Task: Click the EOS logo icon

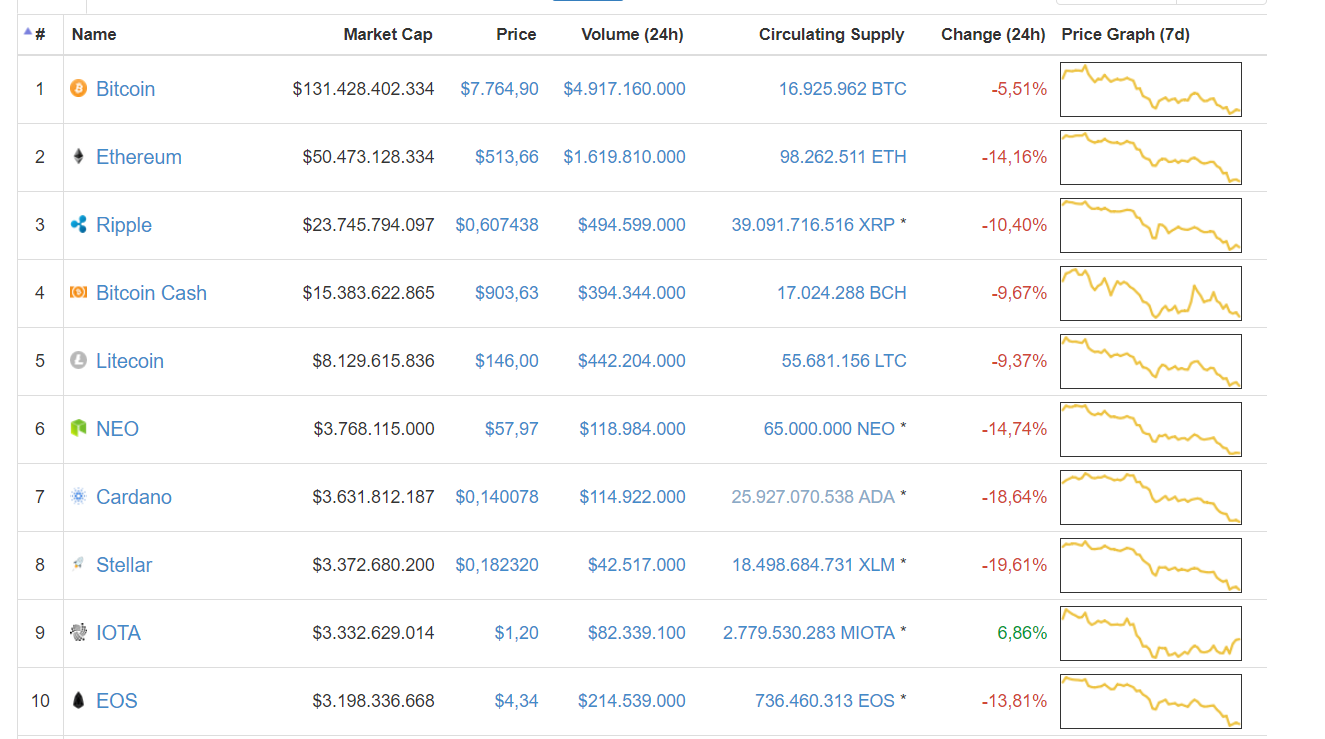Action: click(79, 701)
